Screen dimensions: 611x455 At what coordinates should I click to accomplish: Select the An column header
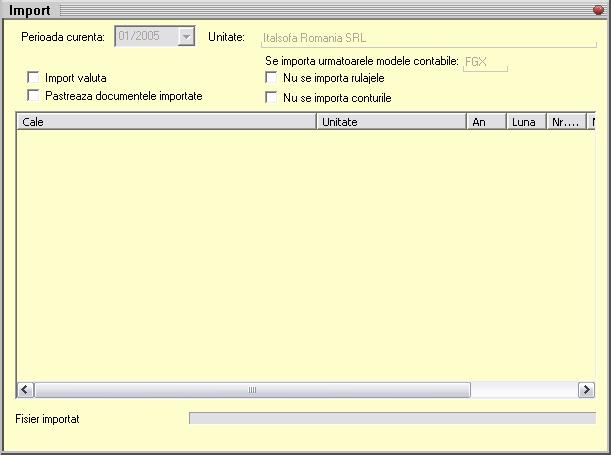pos(486,122)
